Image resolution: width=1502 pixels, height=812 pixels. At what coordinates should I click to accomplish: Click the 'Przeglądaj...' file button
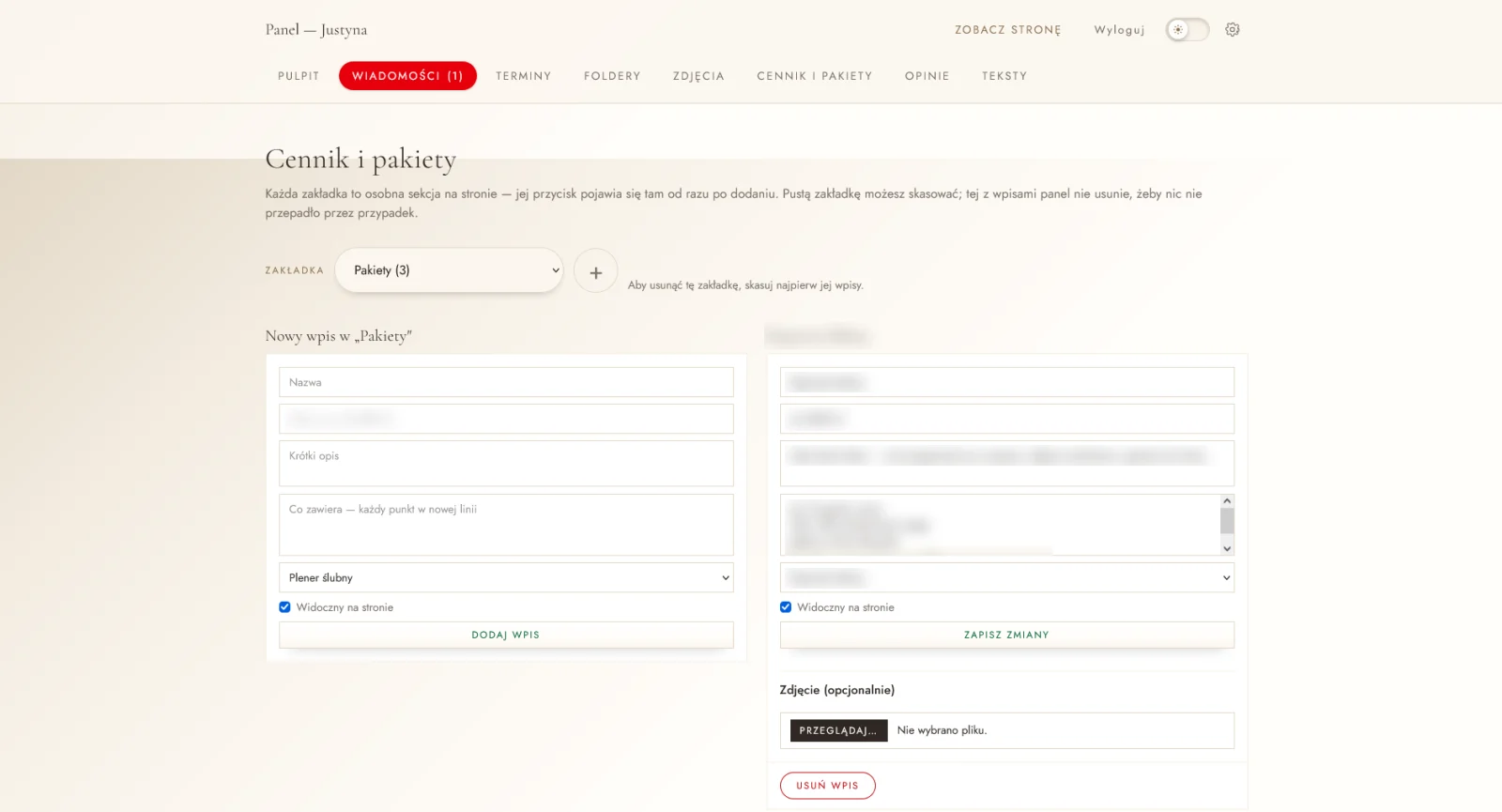pos(838,730)
